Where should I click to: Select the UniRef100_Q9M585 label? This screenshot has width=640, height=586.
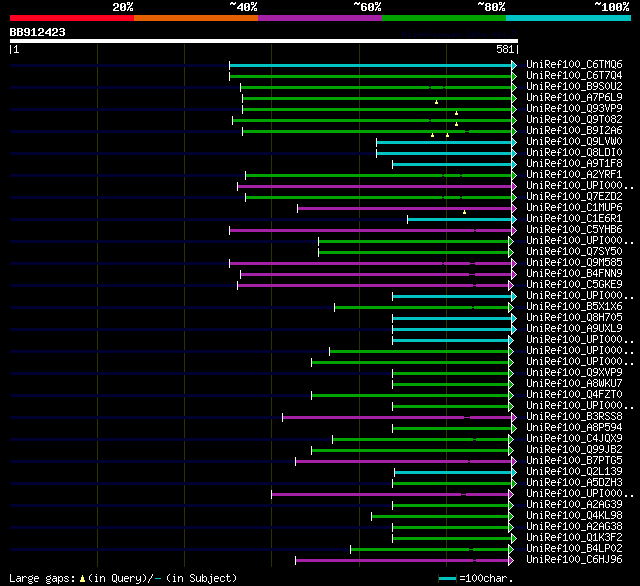pos(574,263)
